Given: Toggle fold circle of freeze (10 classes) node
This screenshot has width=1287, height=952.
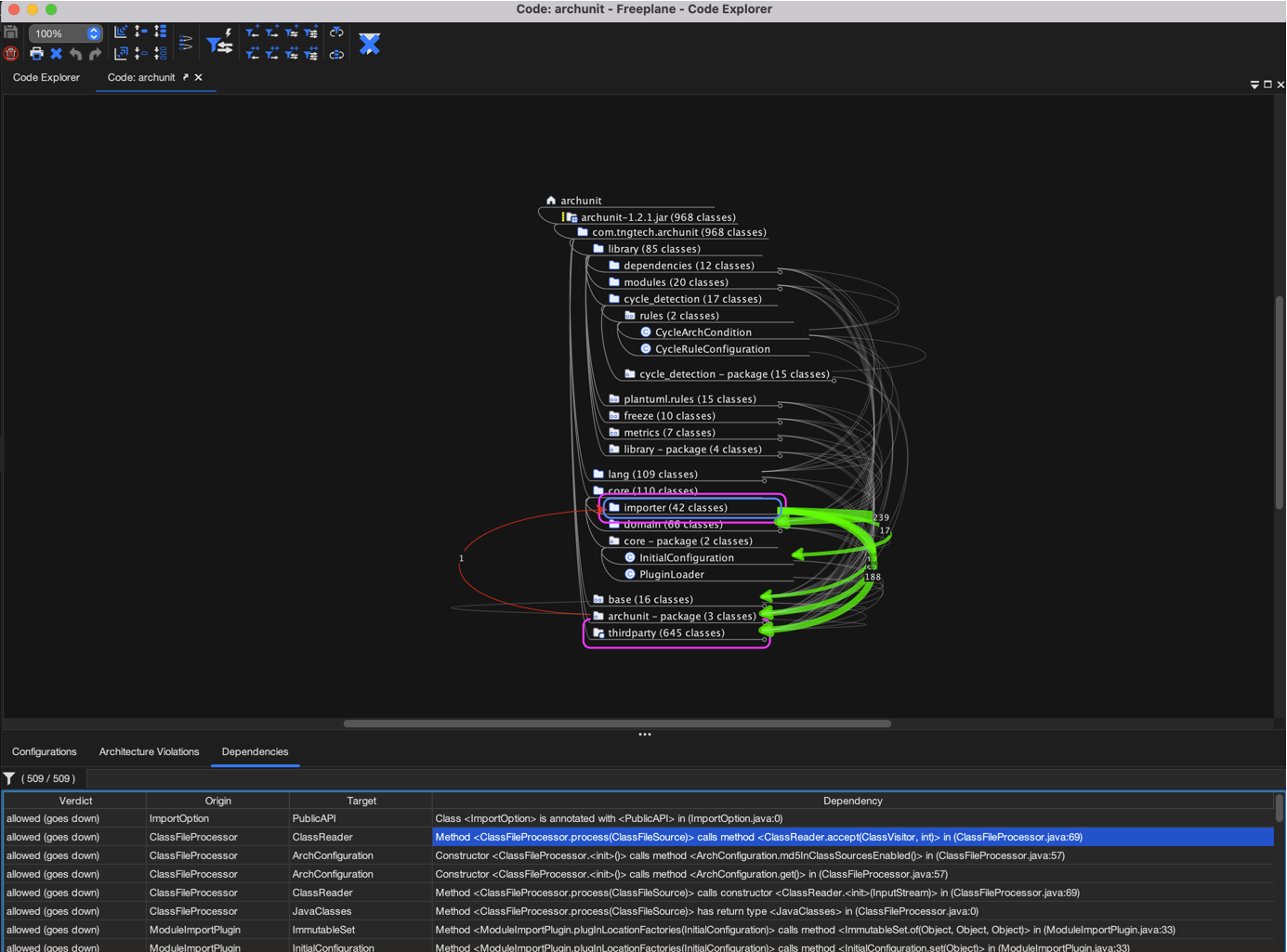Looking at the screenshot, I should [780, 423].
